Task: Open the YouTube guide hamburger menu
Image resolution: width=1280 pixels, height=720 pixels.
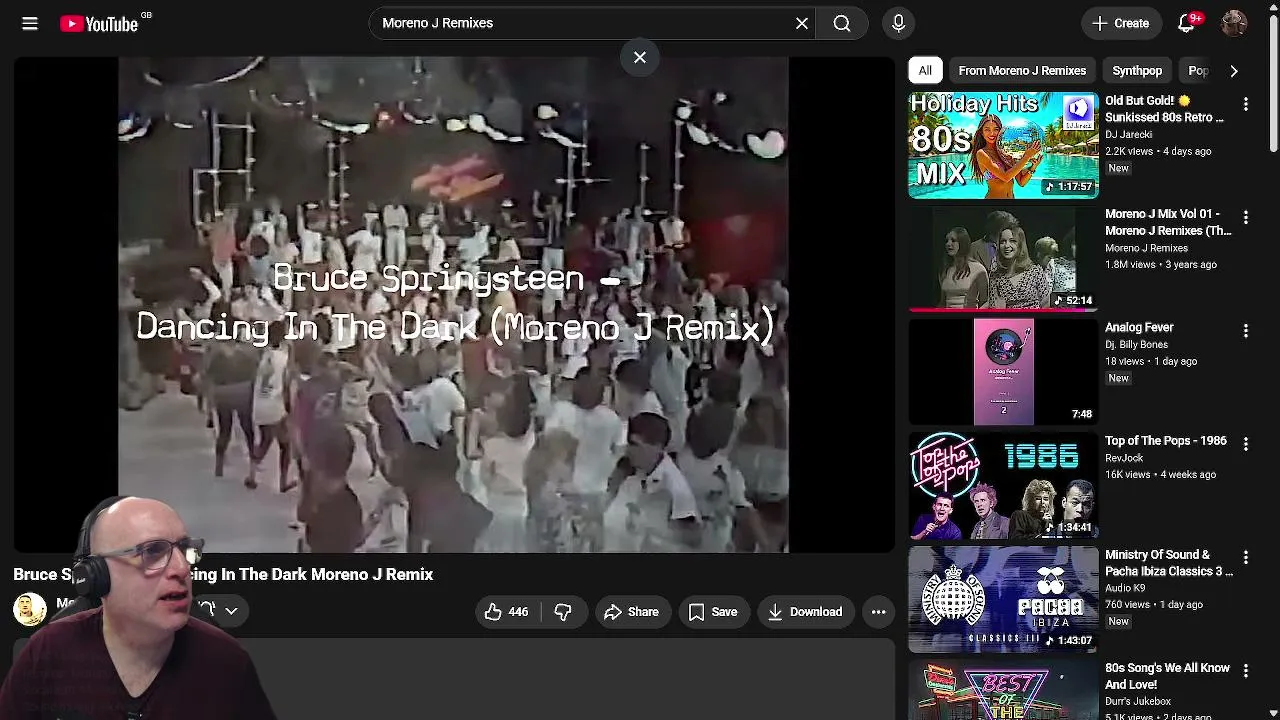Action: click(30, 23)
